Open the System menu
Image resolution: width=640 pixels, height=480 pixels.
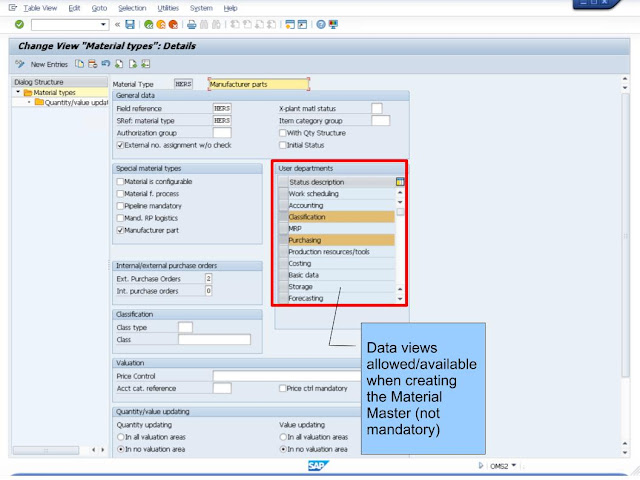[x=201, y=8]
